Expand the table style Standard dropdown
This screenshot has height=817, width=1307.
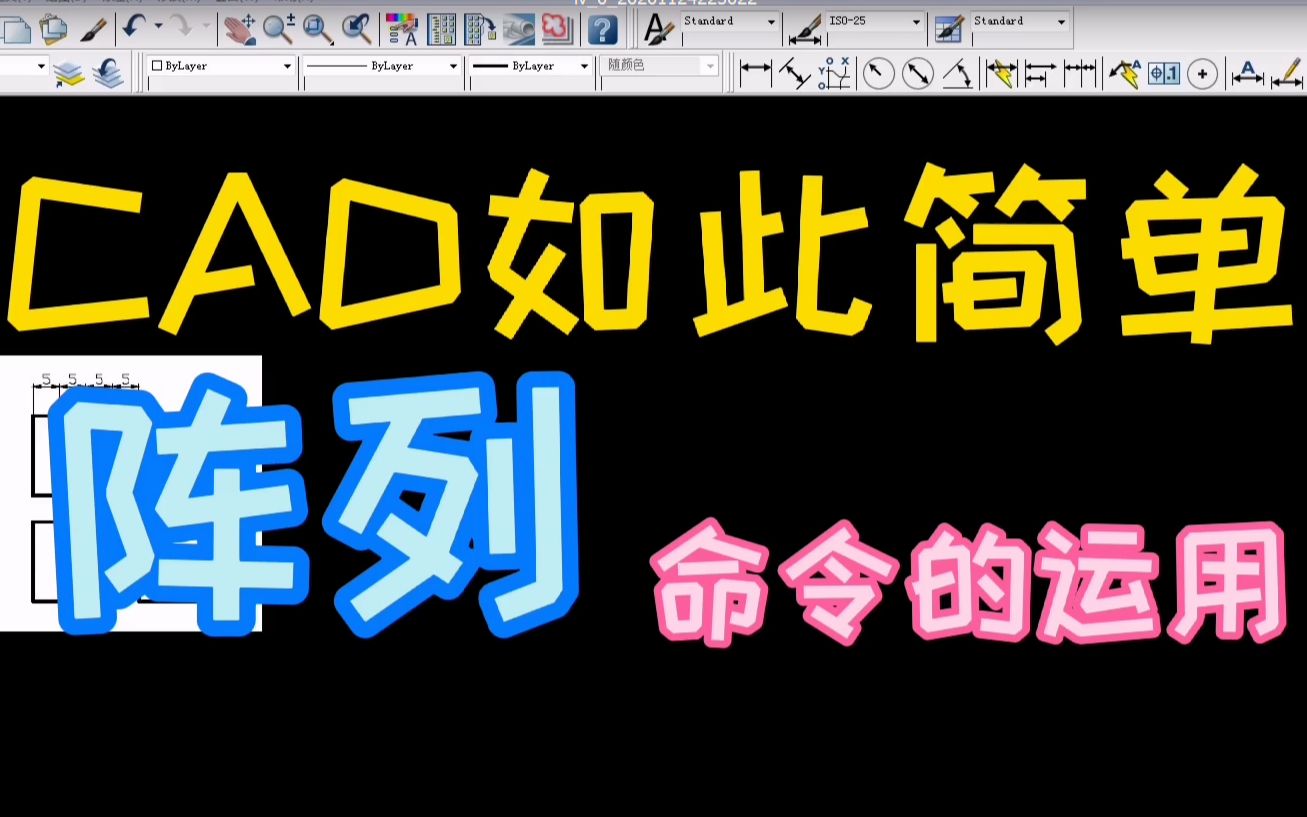(x=1061, y=21)
